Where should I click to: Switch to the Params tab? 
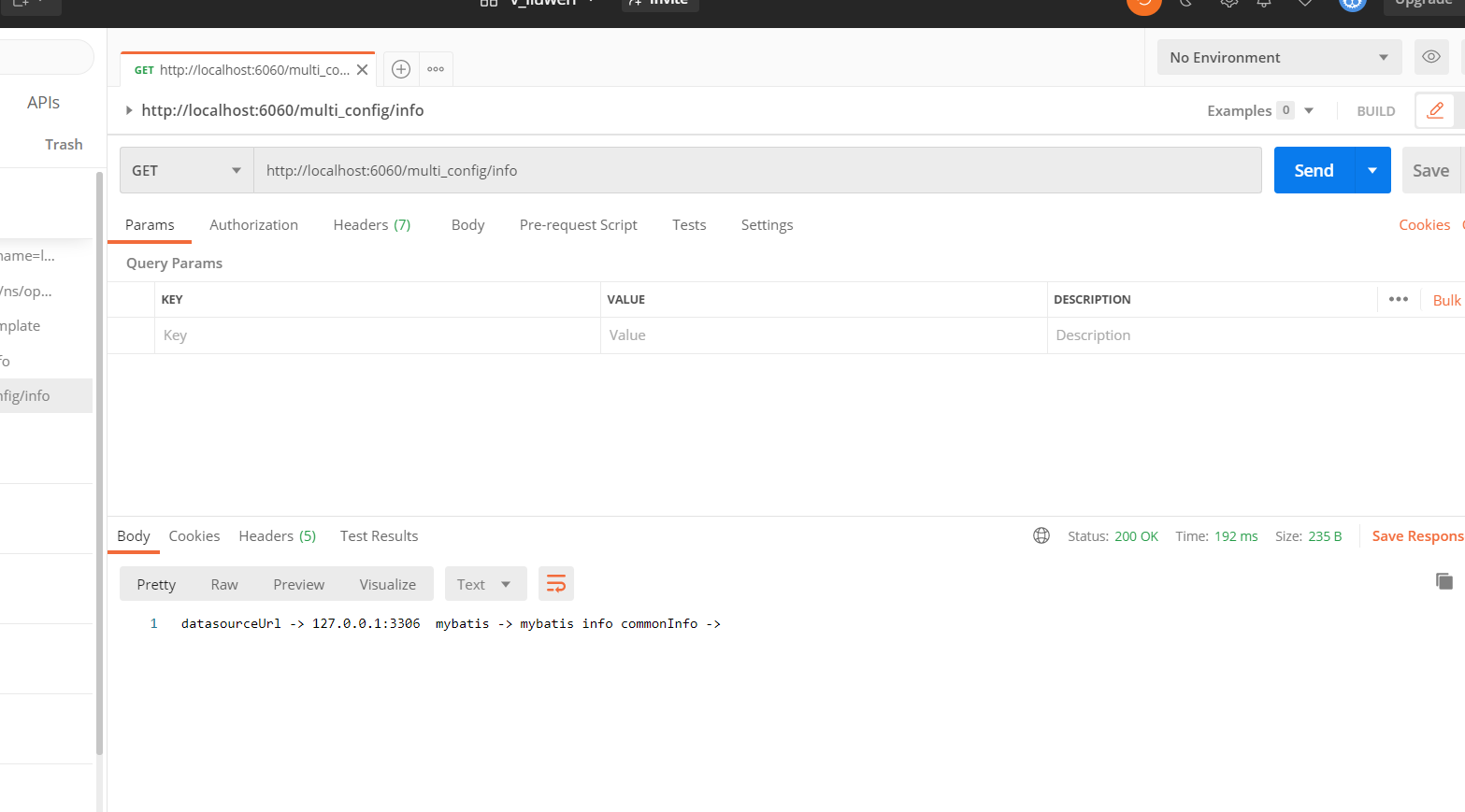pyautogui.click(x=150, y=225)
